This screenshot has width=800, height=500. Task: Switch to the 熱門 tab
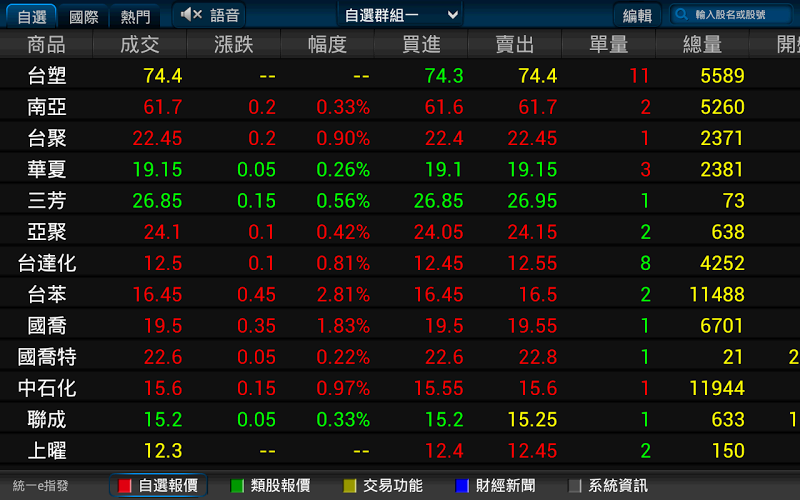[135, 16]
